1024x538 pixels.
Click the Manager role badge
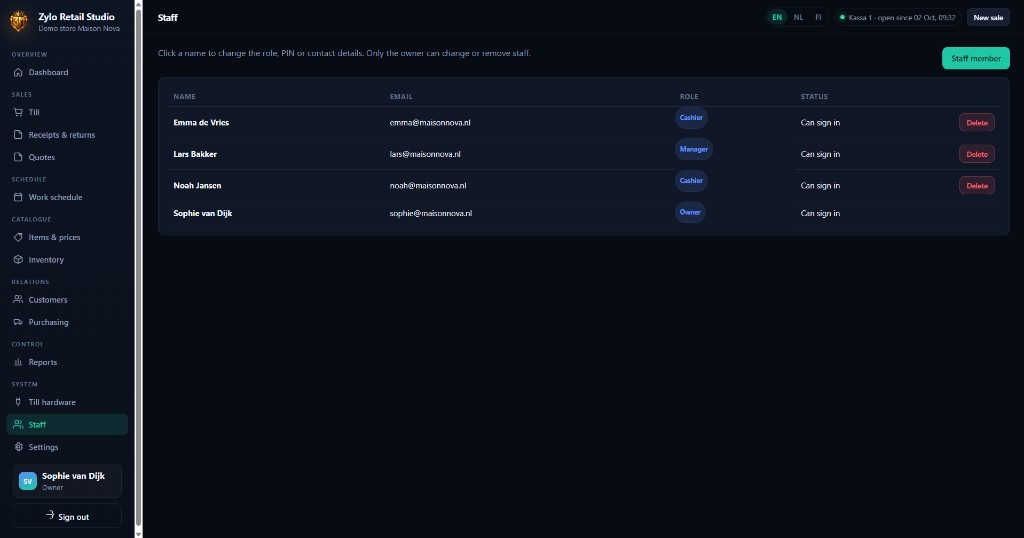[694, 149]
